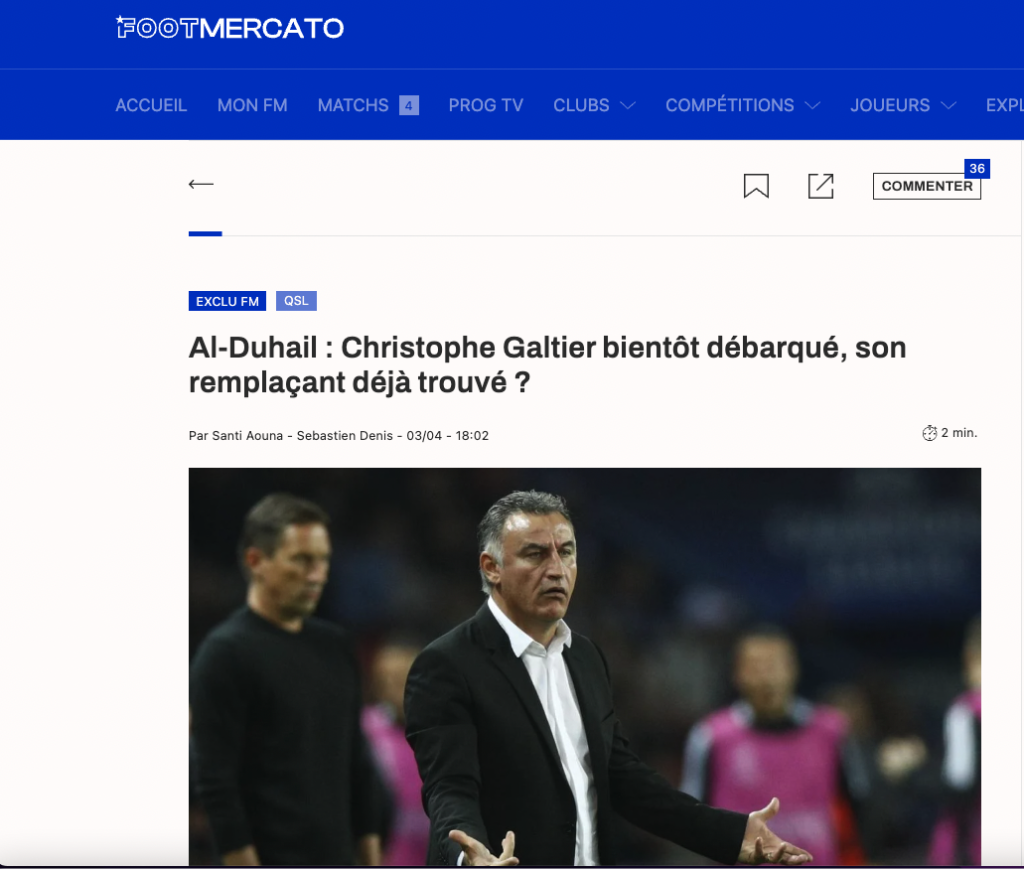The image size is (1024, 869).
Task: Expand the COMPÉTITIONS dropdown menu
Action: pos(743,105)
